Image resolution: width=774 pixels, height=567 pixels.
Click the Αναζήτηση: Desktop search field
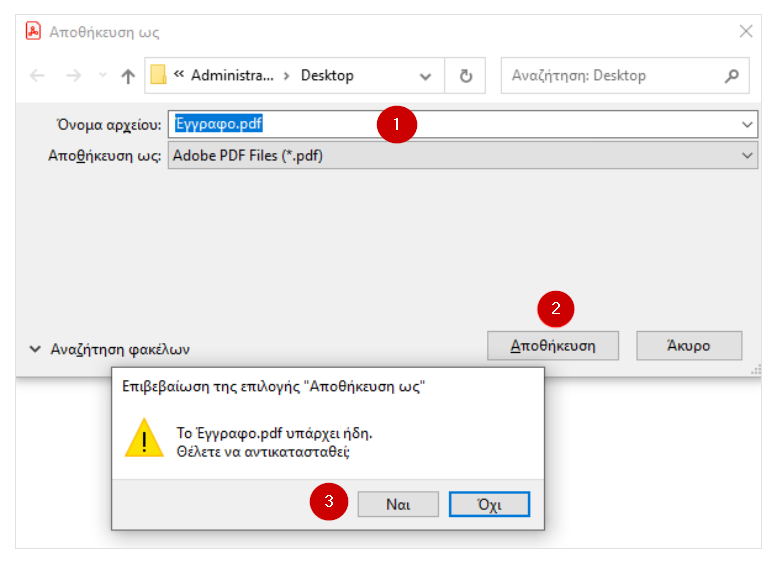coord(610,76)
